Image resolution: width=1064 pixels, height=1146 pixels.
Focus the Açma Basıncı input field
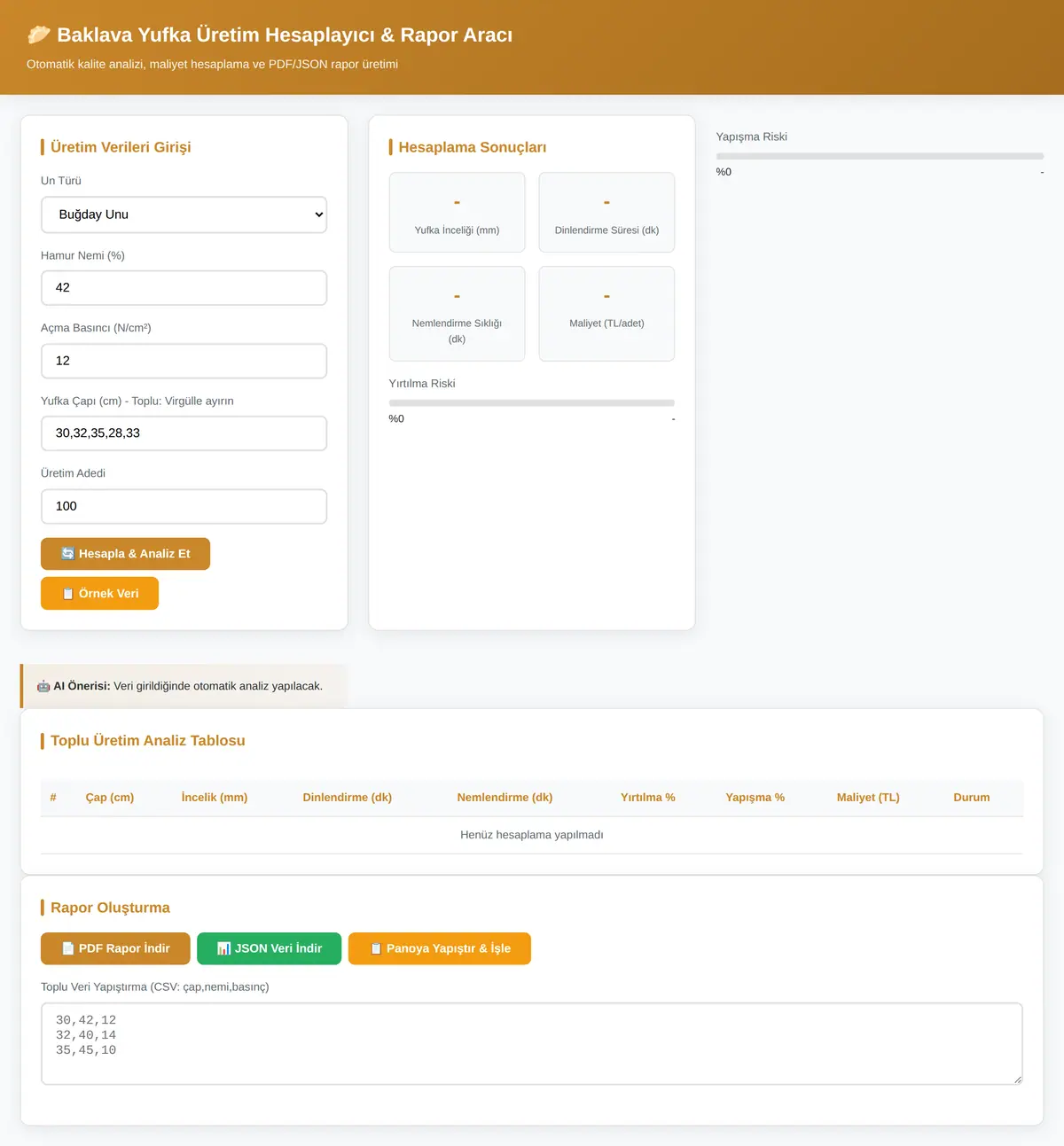(184, 361)
